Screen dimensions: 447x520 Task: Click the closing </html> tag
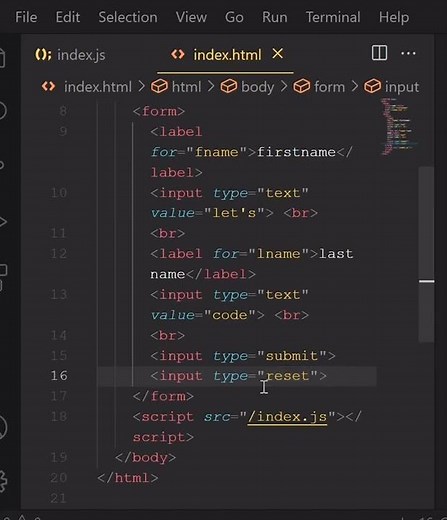pyautogui.click(x=128, y=478)
